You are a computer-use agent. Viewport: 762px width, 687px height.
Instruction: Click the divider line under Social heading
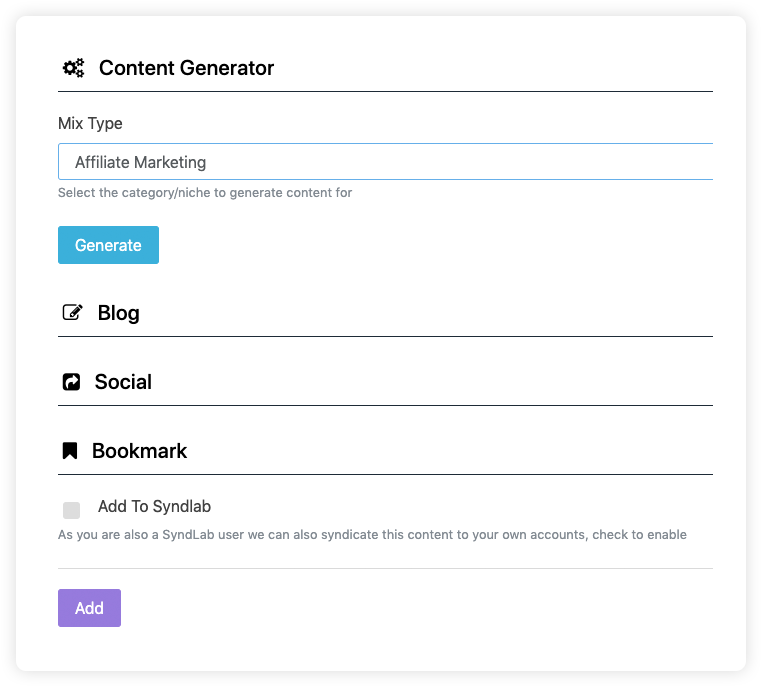coord(385,405)
